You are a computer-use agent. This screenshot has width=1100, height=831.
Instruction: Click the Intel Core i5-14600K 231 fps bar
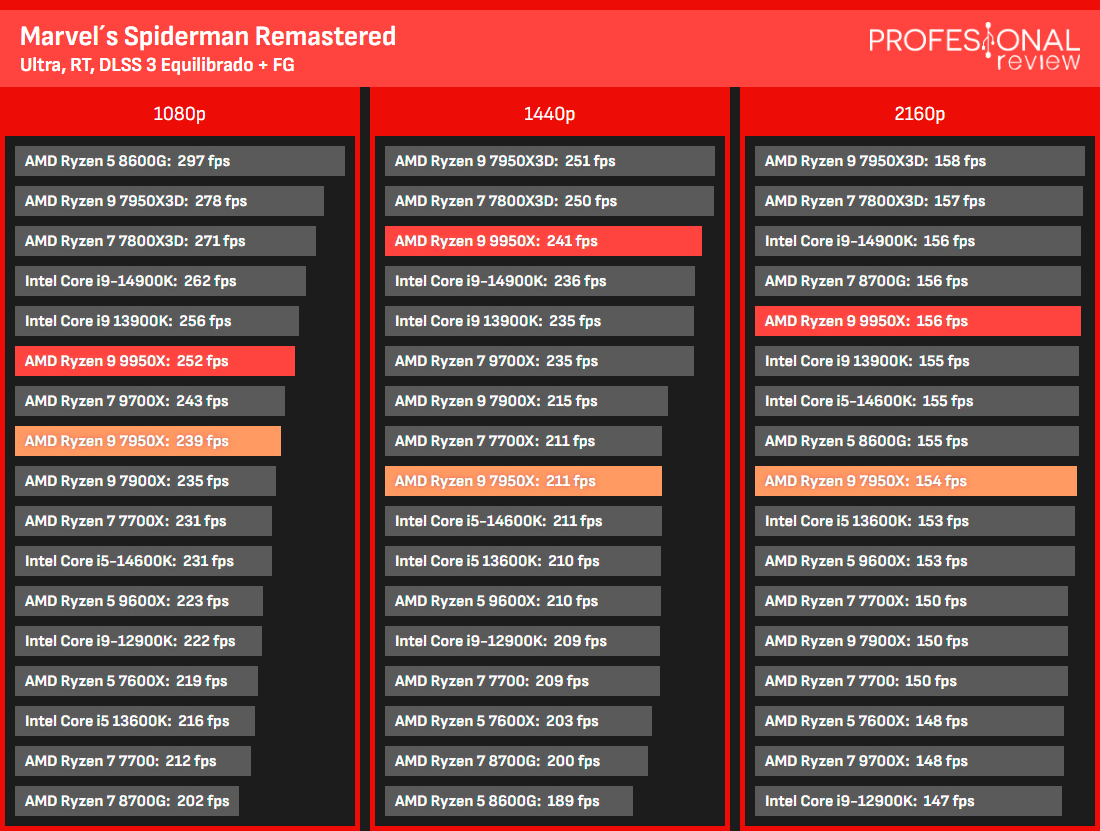click(143, 560)
